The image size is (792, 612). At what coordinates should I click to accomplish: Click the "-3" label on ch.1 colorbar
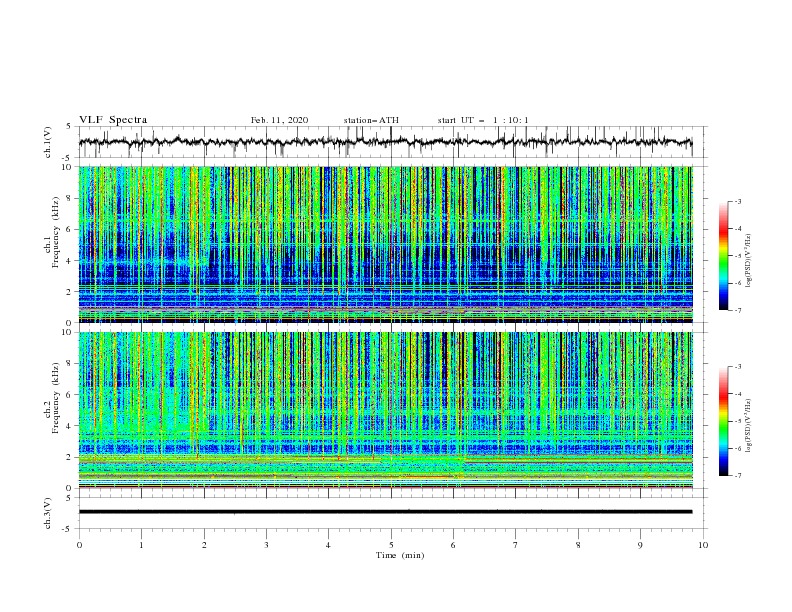[738, 201]
